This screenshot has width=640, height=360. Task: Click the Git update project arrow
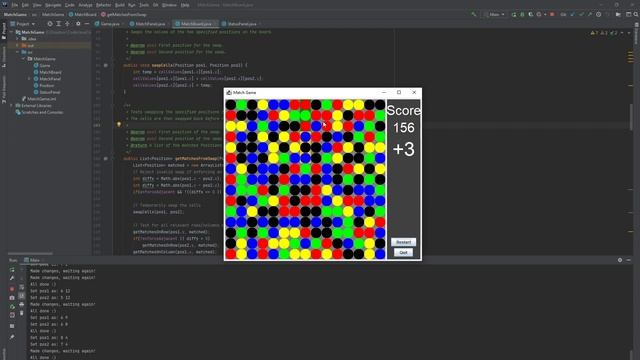coord(572,14)
